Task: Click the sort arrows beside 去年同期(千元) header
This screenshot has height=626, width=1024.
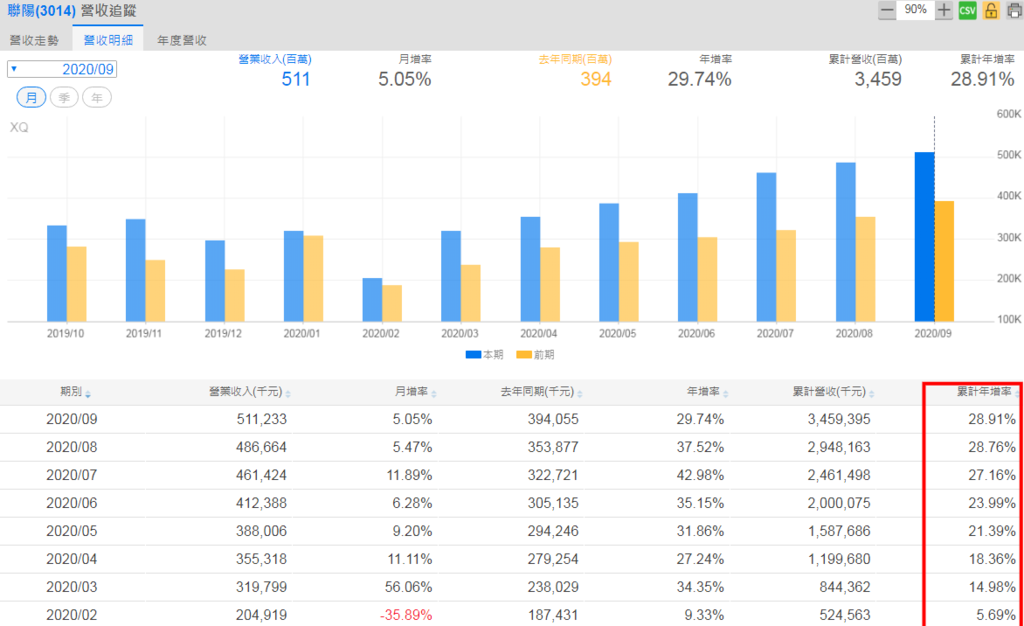Action: click(x=580, y=394)
